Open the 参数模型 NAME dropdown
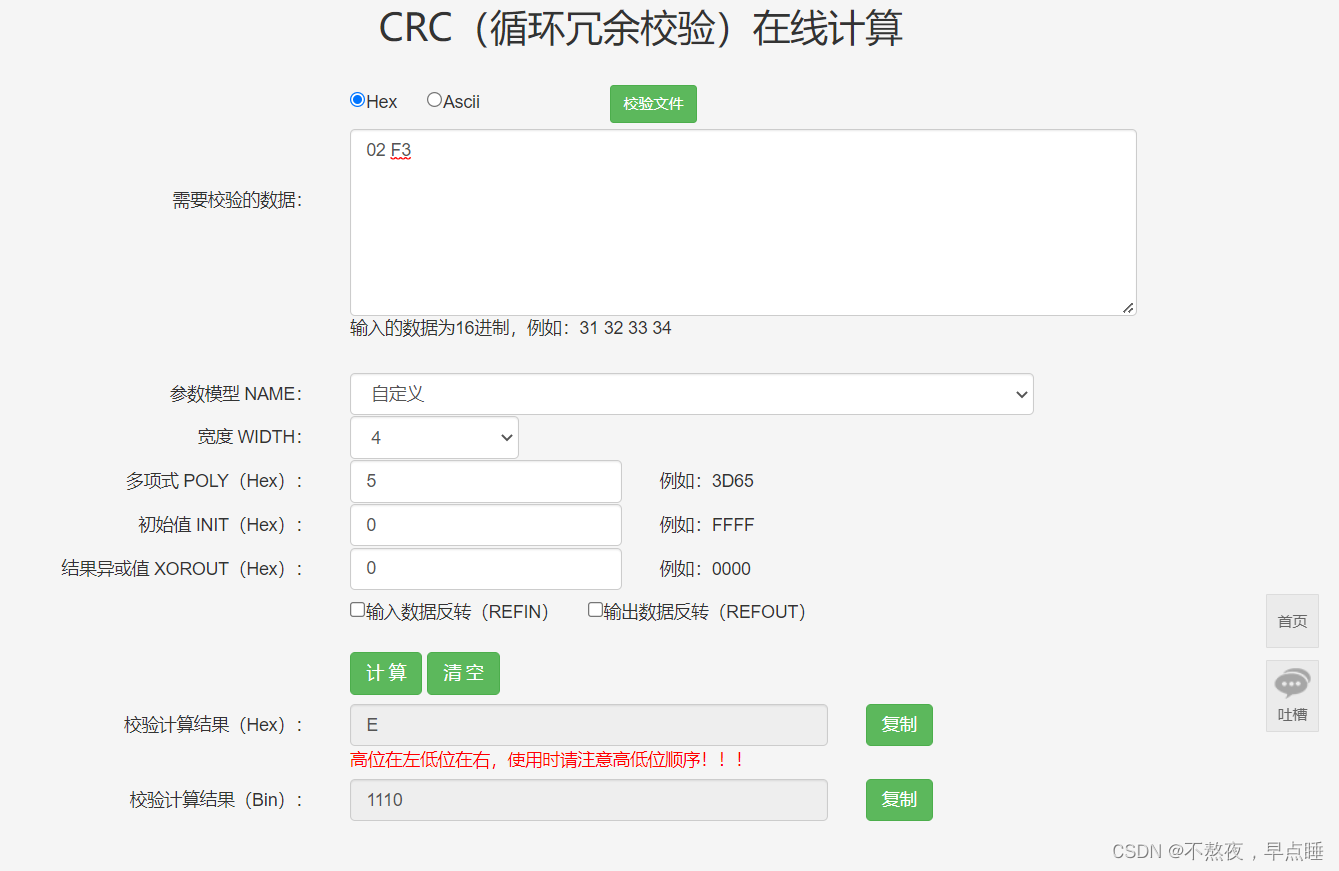Viewport: 1339px width, 871px height. pos(692,394)
